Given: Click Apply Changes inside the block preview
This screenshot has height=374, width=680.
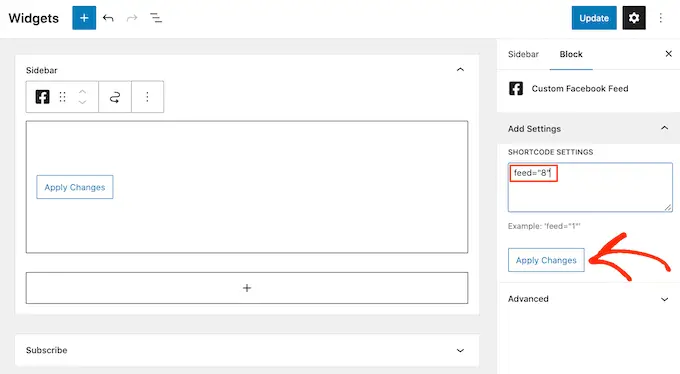Looking at the screenshot, I should tap(75, 187).
